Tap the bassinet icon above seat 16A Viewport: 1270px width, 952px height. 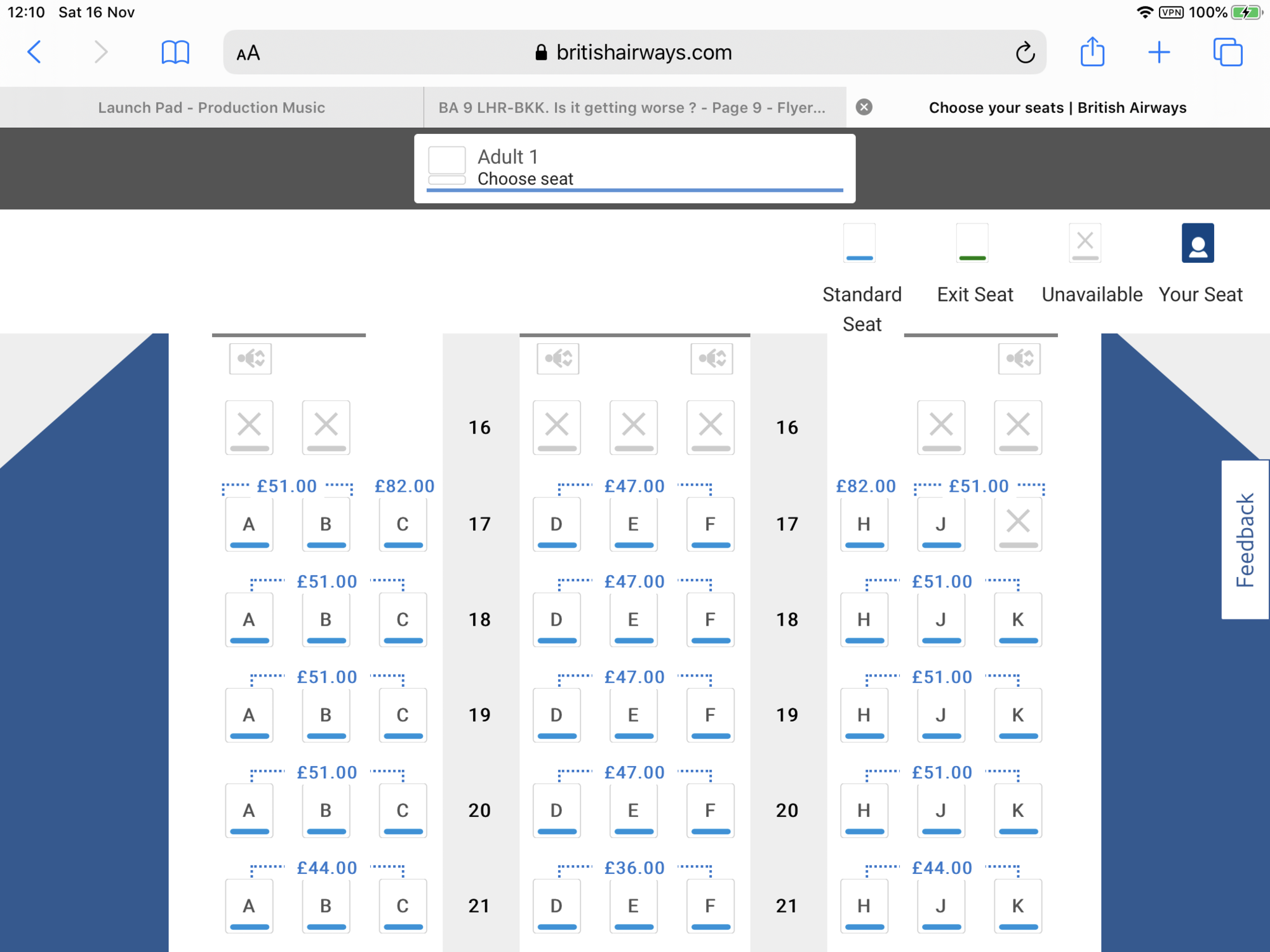251,359
